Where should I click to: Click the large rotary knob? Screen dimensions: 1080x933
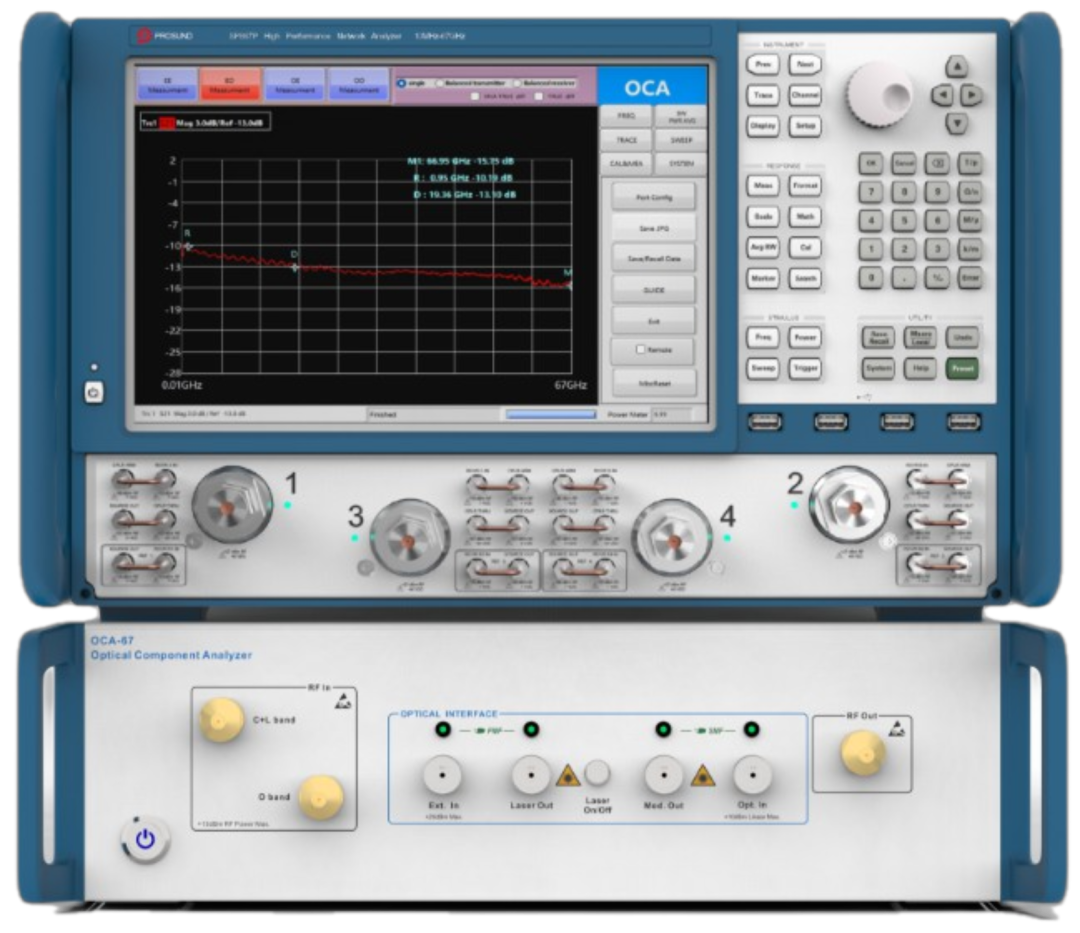point(880,95)
